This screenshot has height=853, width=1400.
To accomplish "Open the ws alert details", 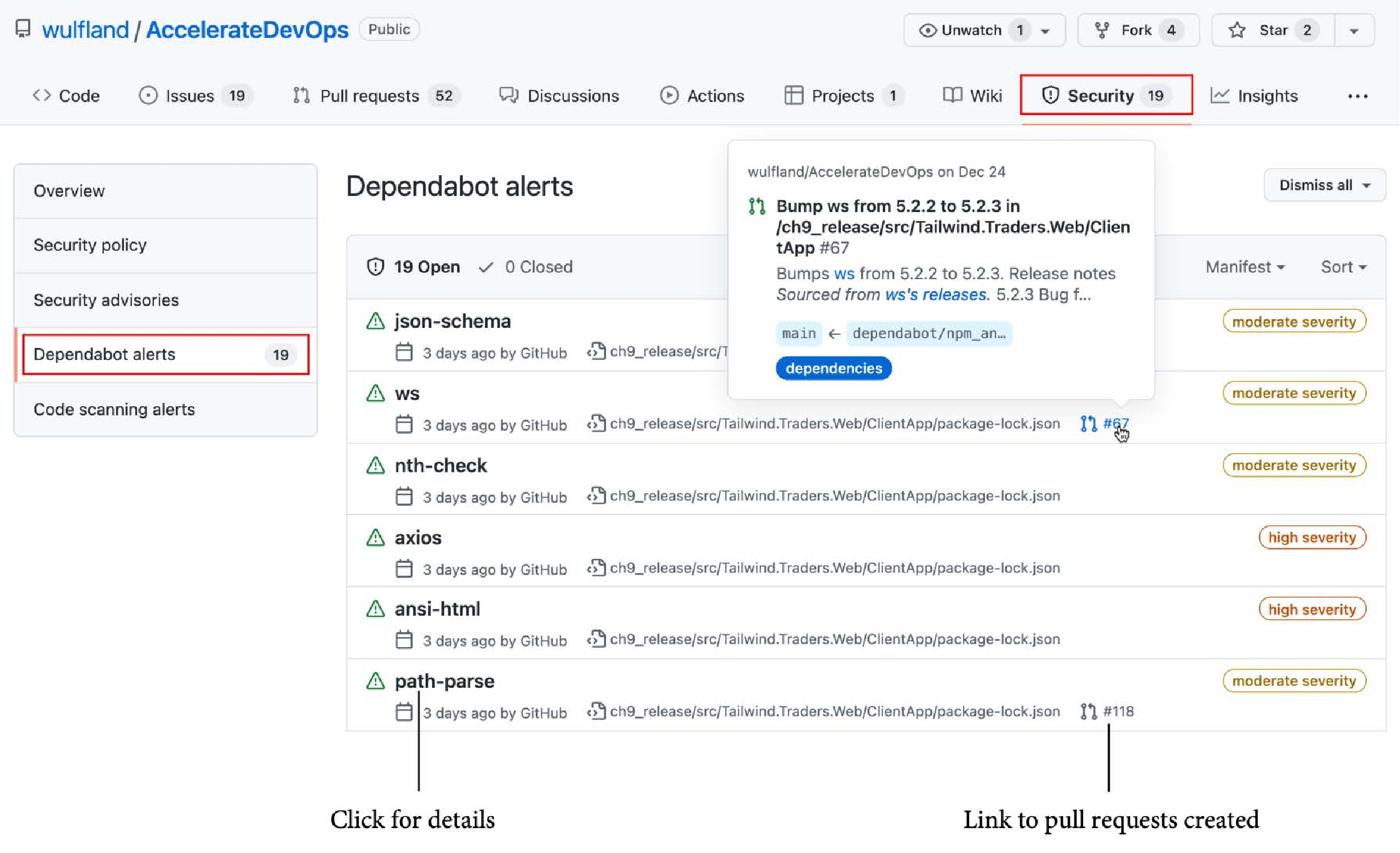I will click(x=407, y=394).
